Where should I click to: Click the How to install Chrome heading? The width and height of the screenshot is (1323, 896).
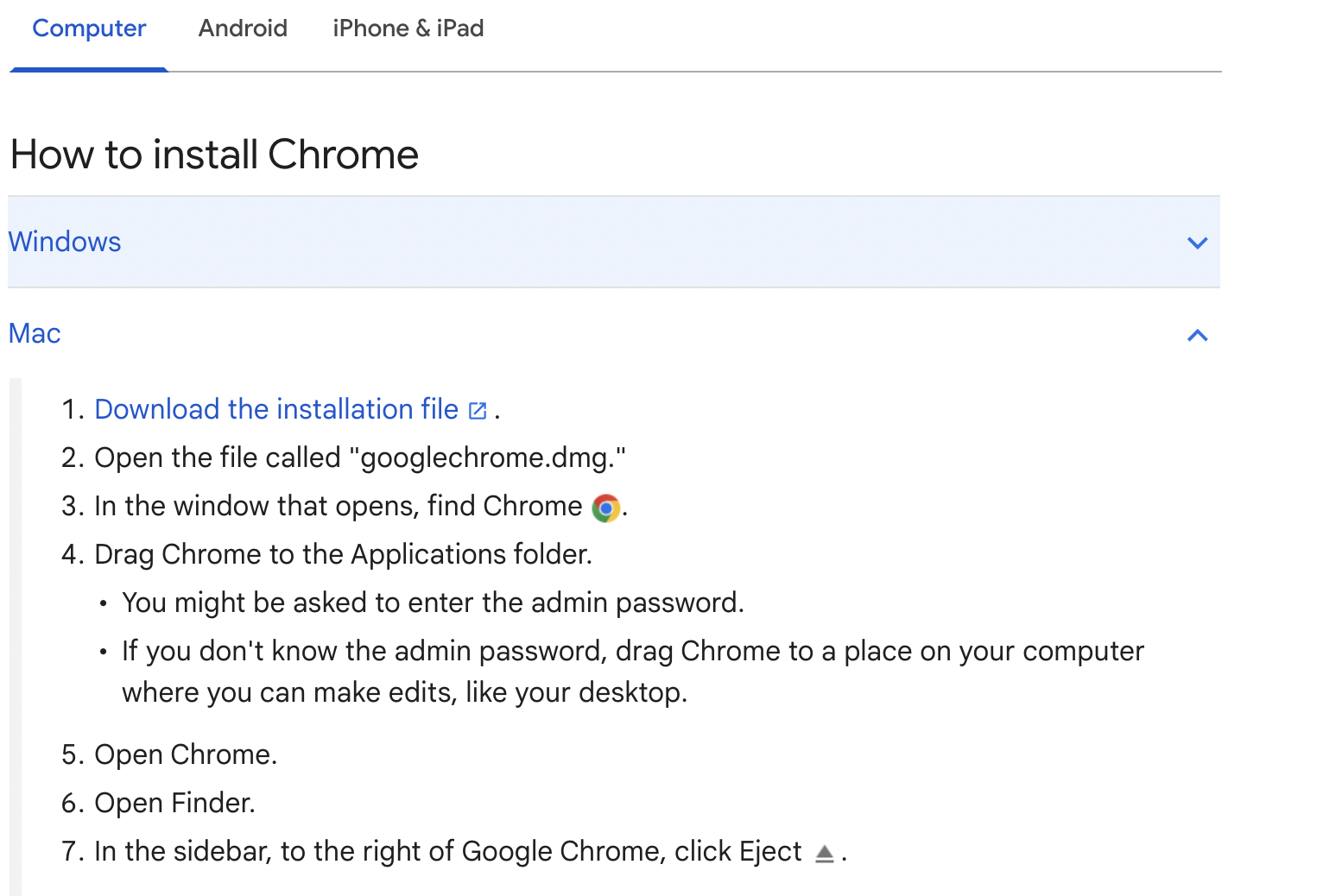click(x=214, y=155)
